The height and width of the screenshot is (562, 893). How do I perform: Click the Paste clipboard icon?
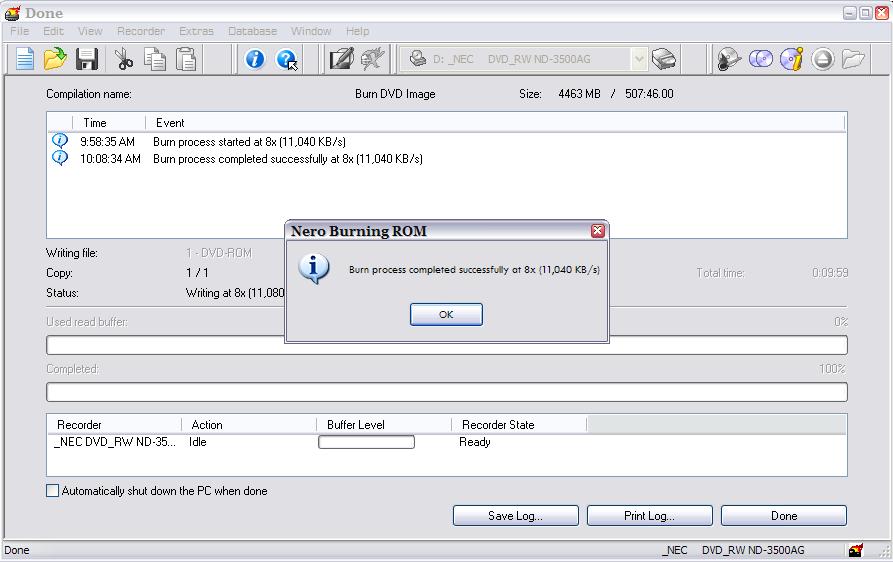tap(186, 59)
